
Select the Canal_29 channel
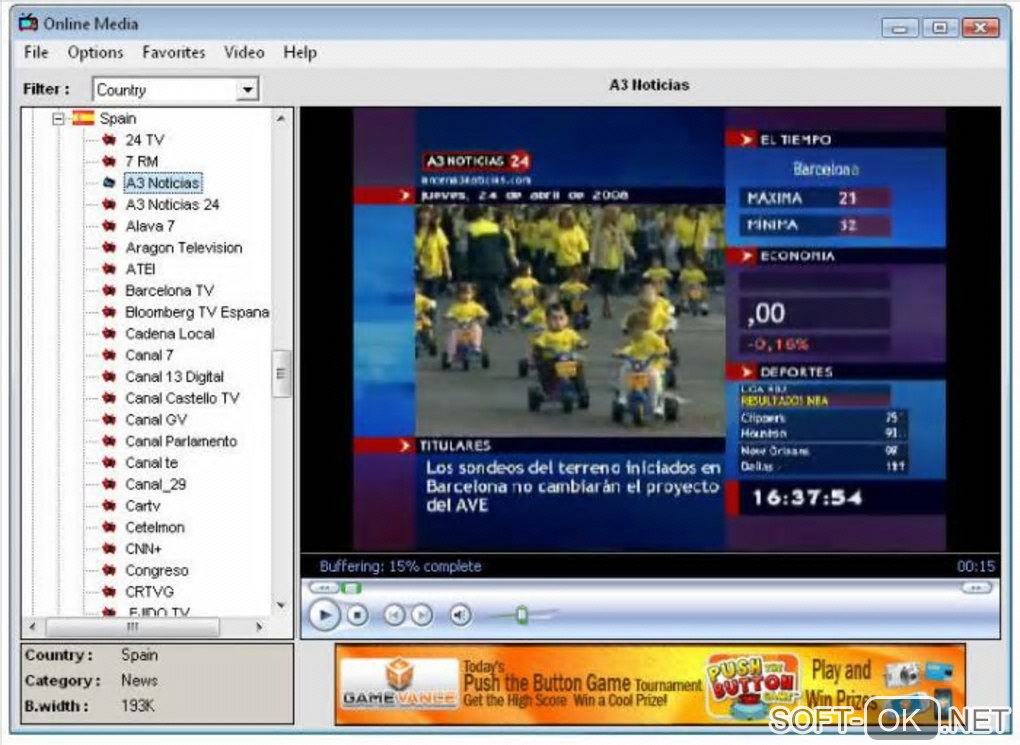coord(155,483)
